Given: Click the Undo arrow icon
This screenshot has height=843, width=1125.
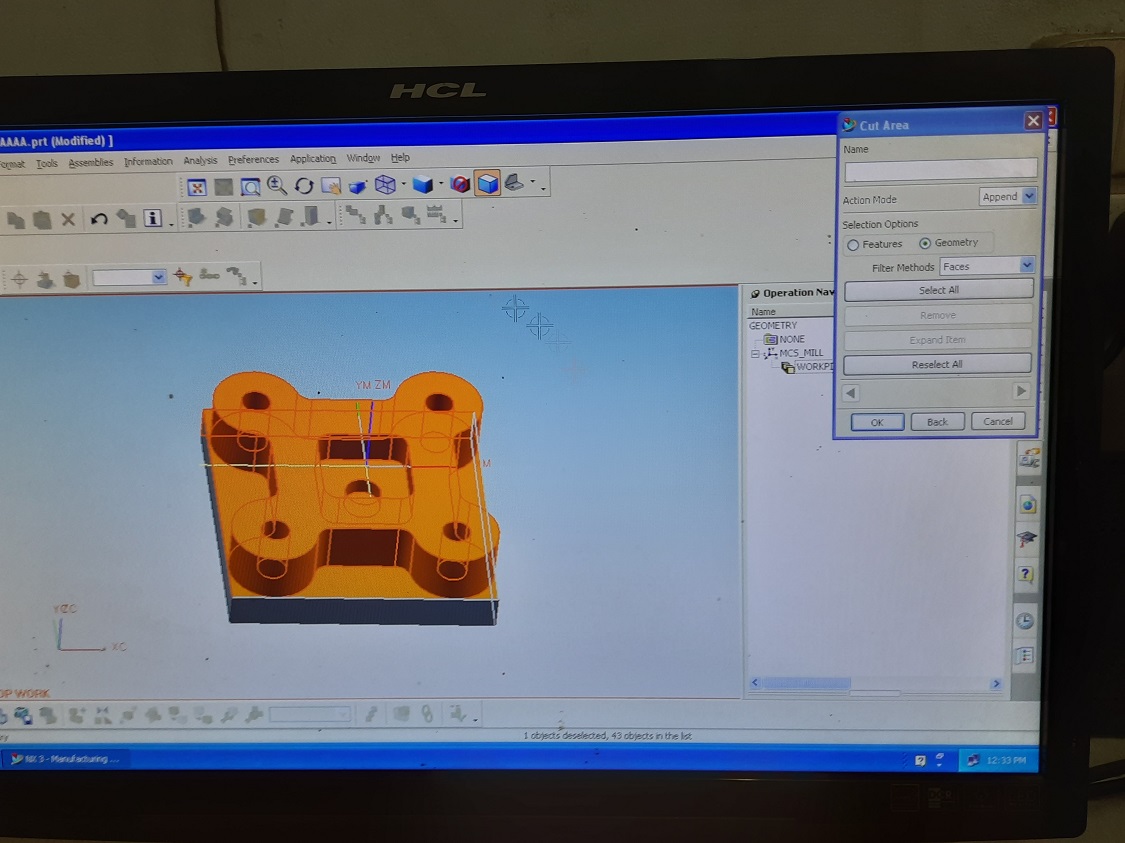Looking at the screenshot, I should 99,219.
